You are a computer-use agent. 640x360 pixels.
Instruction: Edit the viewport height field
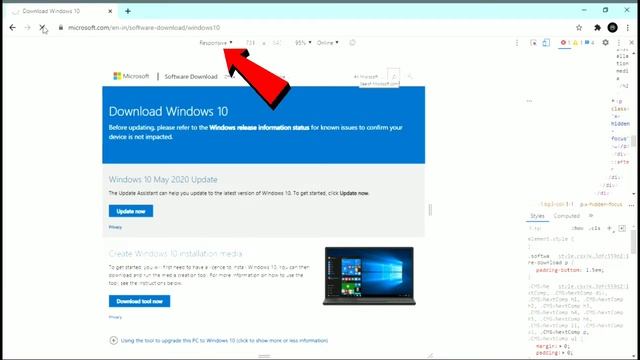tap(277, 42)
